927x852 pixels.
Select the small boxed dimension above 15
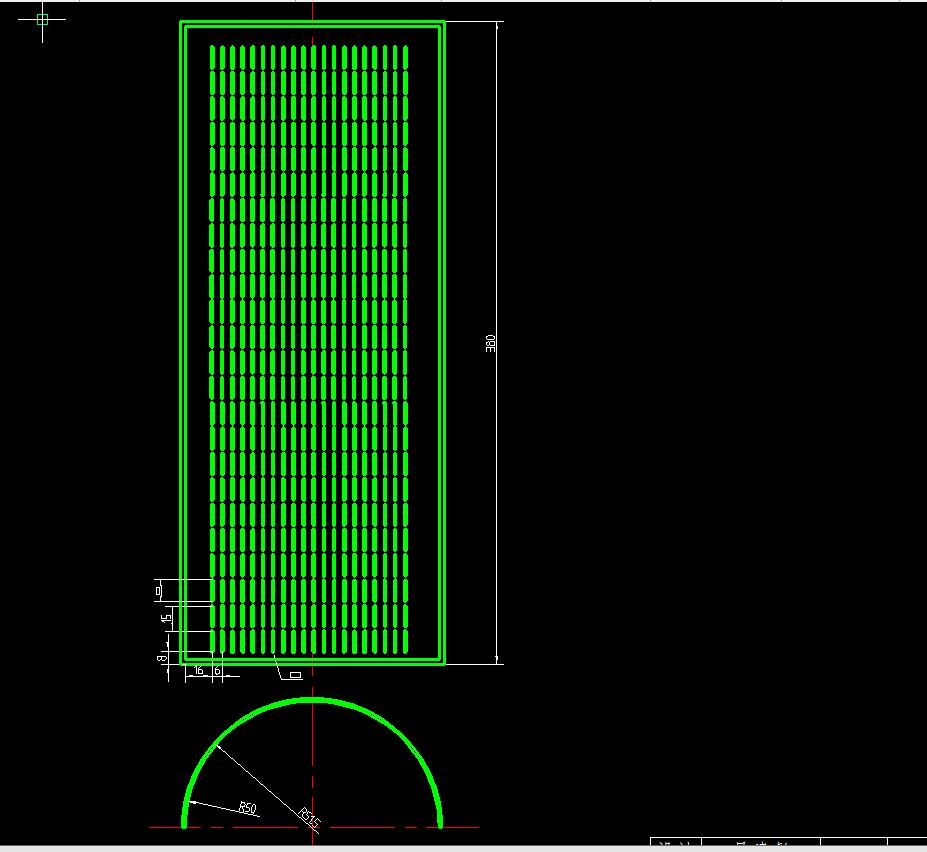[158, 590]
